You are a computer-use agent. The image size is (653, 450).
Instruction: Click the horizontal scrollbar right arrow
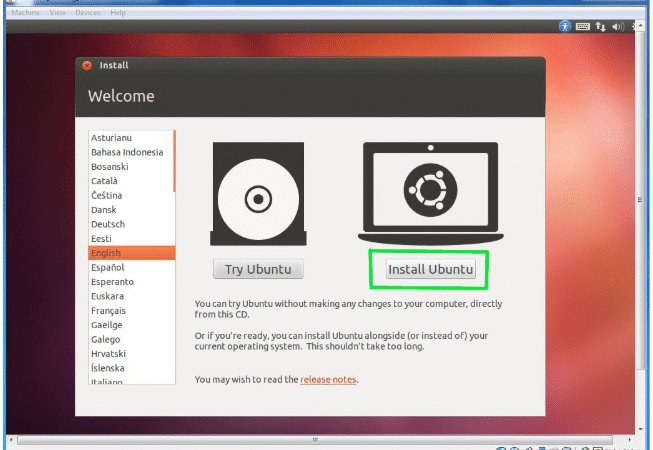click(x=629, y=440)
